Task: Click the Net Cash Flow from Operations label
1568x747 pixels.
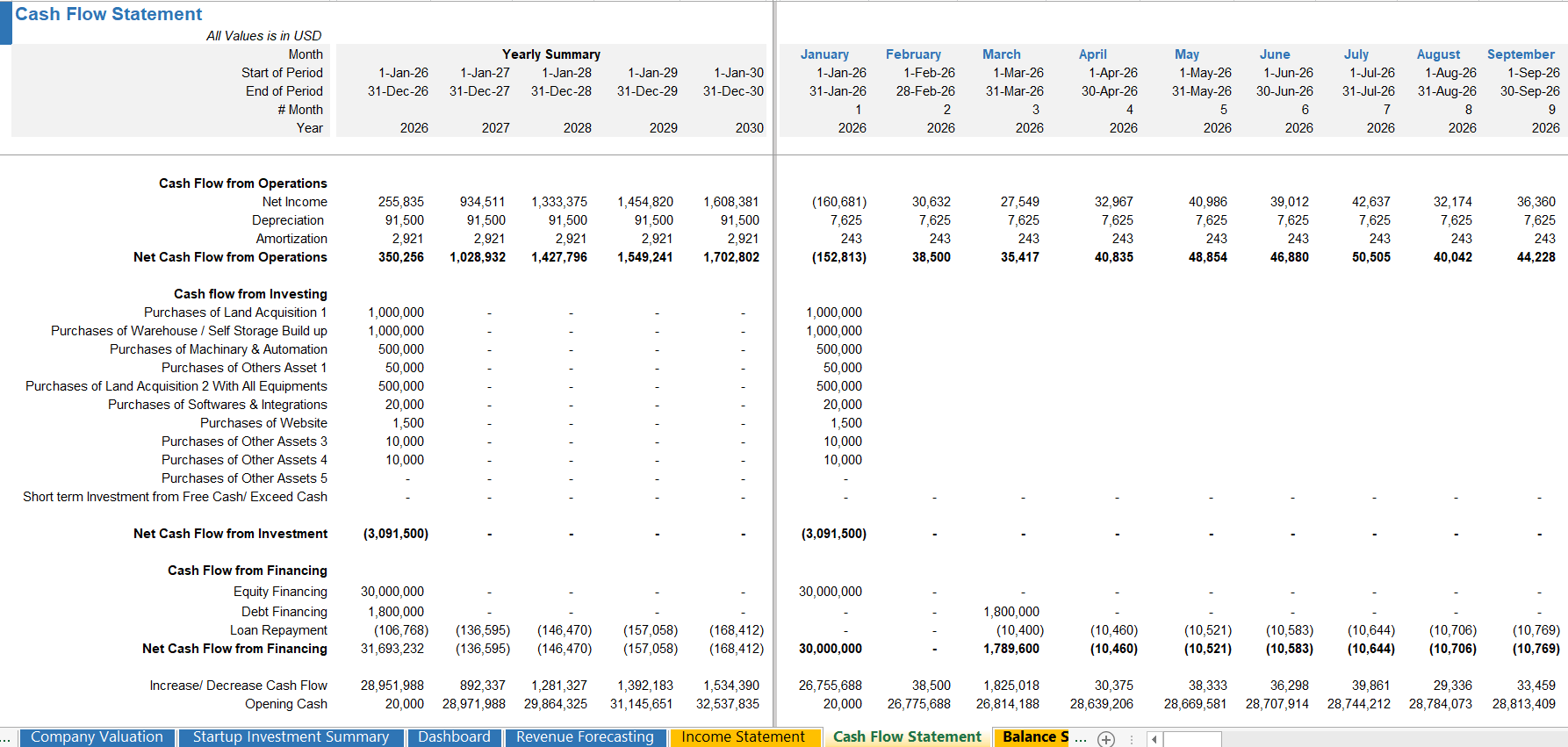Action: pos(230,257)
